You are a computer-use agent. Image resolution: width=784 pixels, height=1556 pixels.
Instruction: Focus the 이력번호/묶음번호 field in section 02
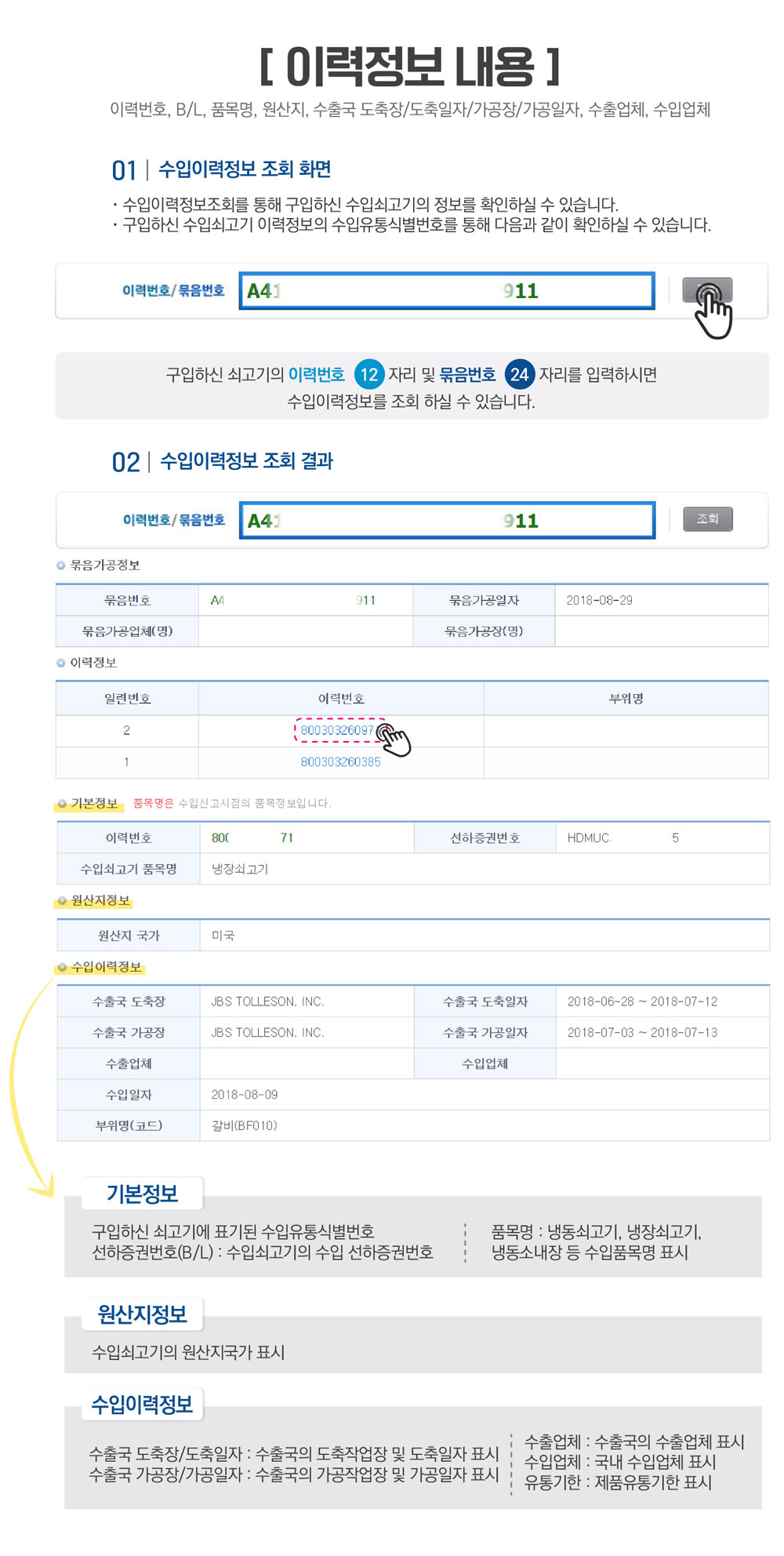(x=446, y=521)
